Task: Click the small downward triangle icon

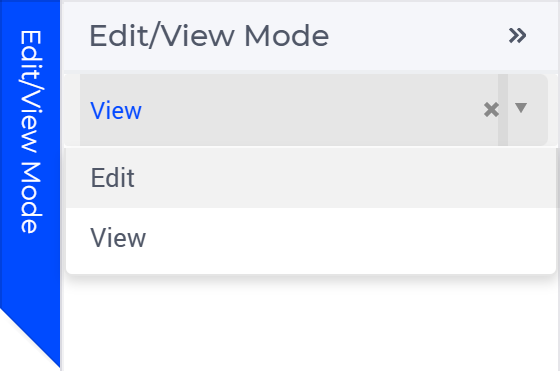Action: click(x=521, y=107)
